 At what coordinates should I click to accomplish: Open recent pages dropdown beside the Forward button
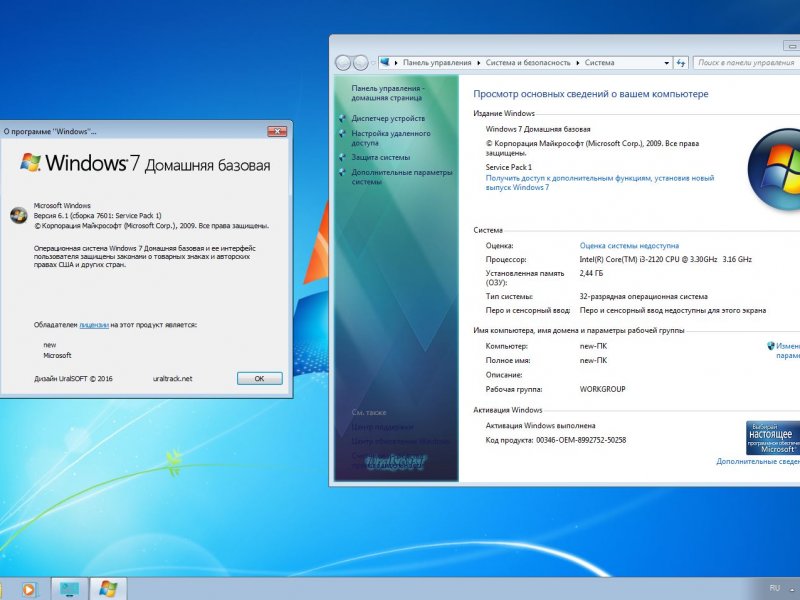(373, 63)
